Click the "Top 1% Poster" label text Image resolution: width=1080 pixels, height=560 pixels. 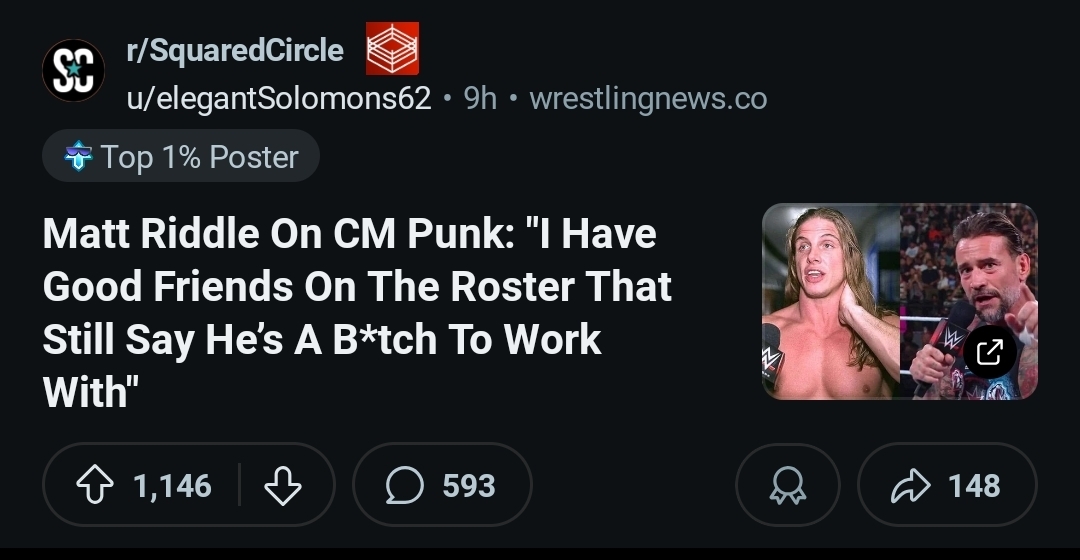click(199, 157)
